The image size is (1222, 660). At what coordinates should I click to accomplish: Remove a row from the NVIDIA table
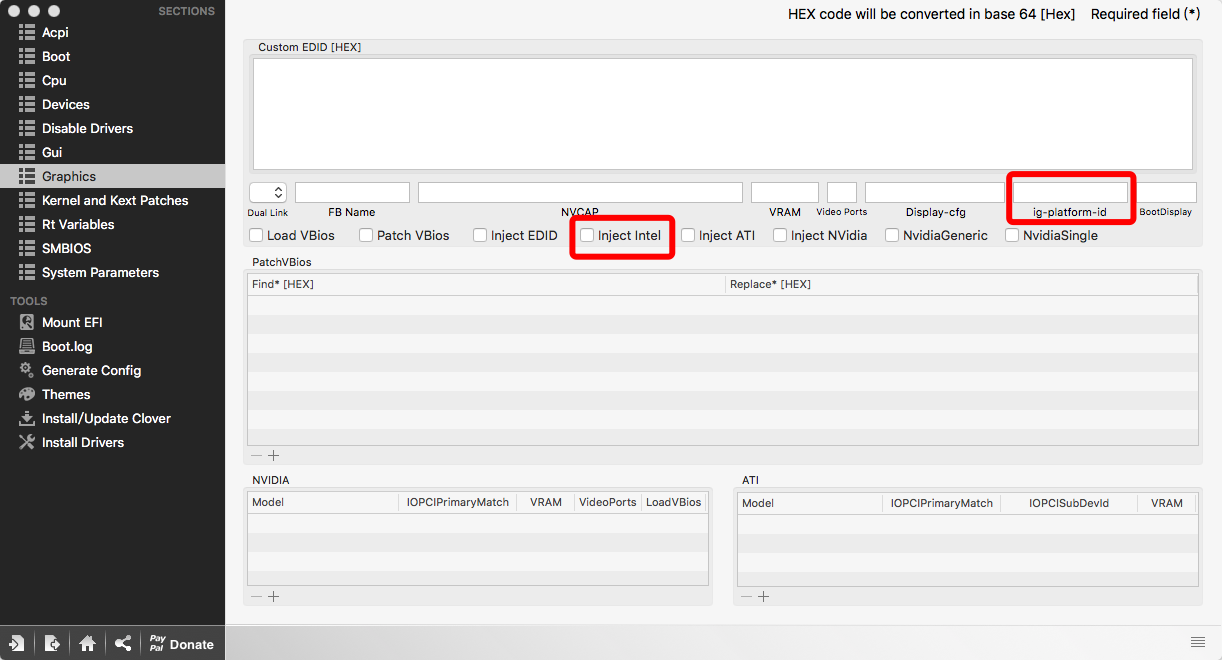(256, 596)
